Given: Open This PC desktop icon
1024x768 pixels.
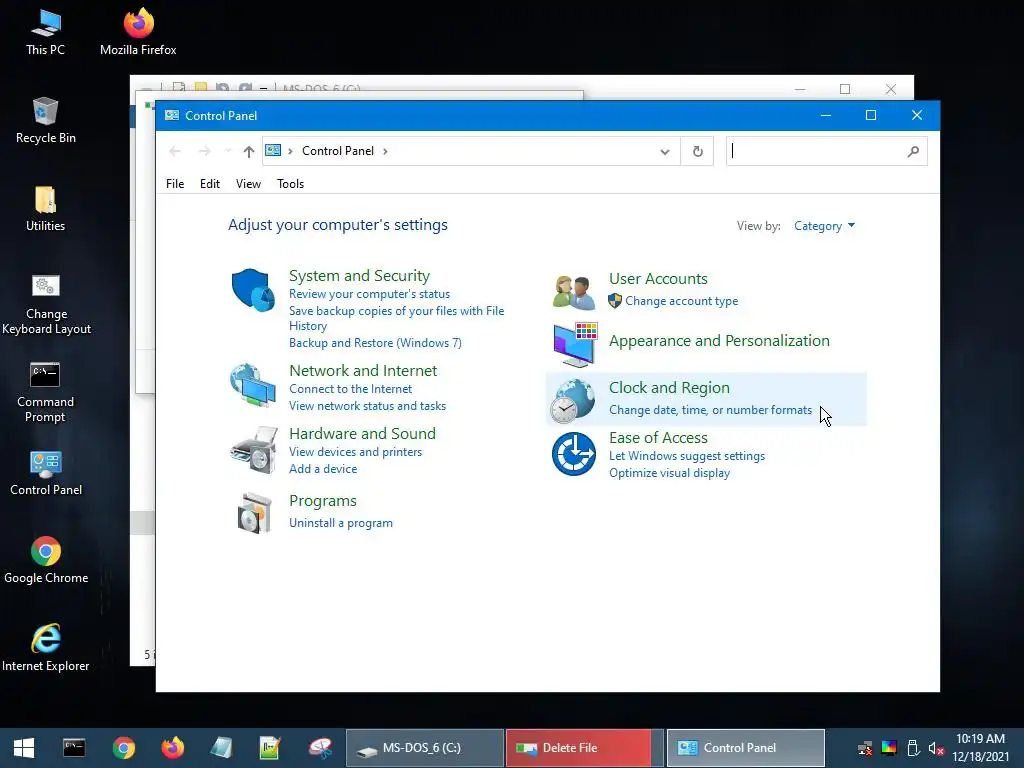Looking at the screenshot, I should click(45, 32).
